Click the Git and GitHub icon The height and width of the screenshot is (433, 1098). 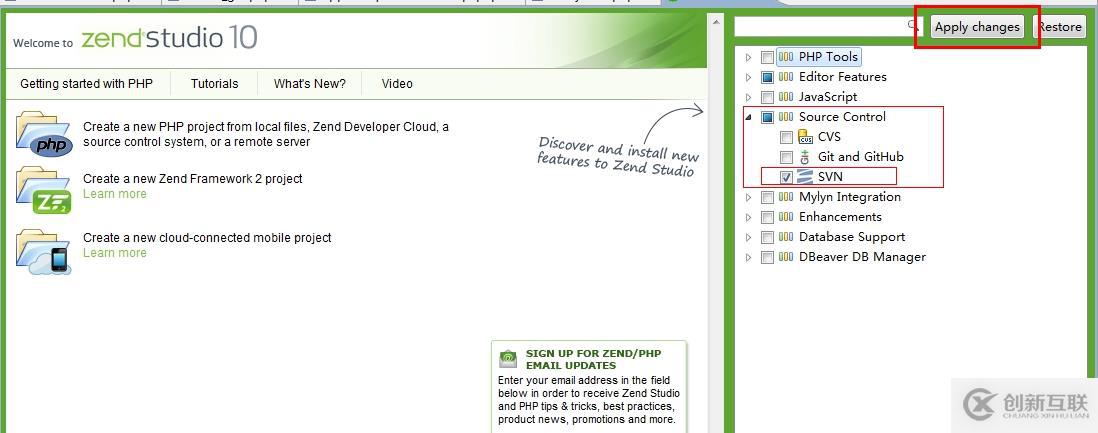point(805,157)
